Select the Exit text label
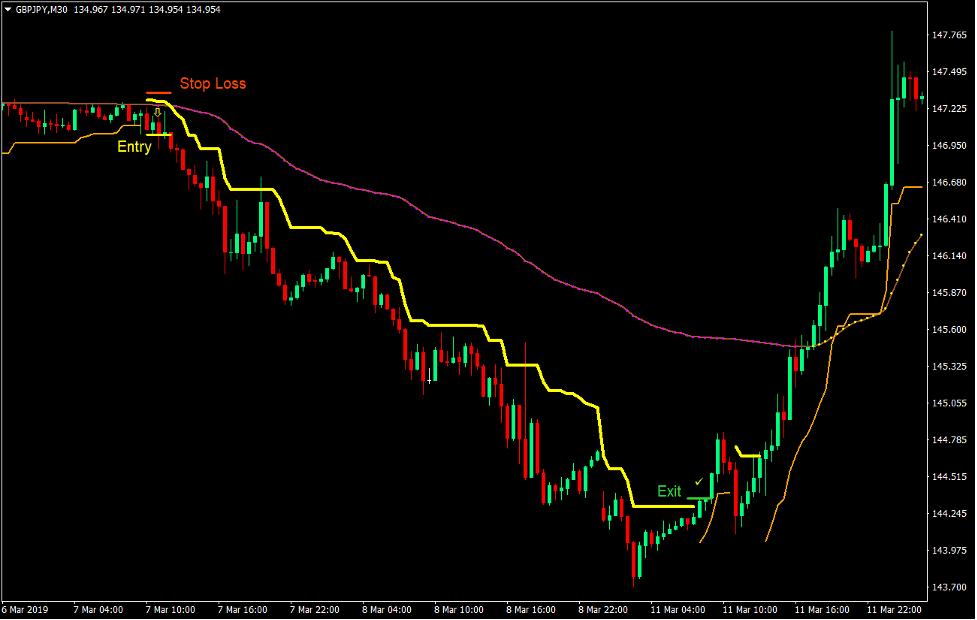The width and height of the screenshot is (977, 620). (668, 491)
